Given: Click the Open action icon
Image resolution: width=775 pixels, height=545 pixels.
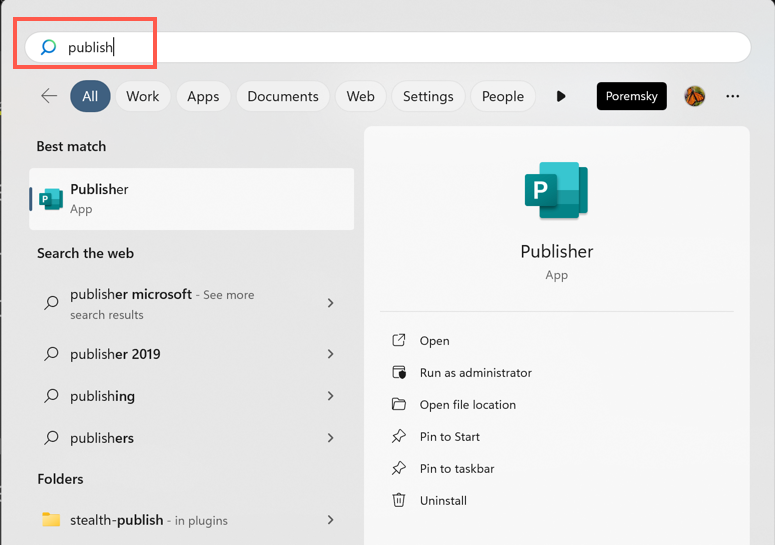Looking at the screenshot, I should click(399, 340).
